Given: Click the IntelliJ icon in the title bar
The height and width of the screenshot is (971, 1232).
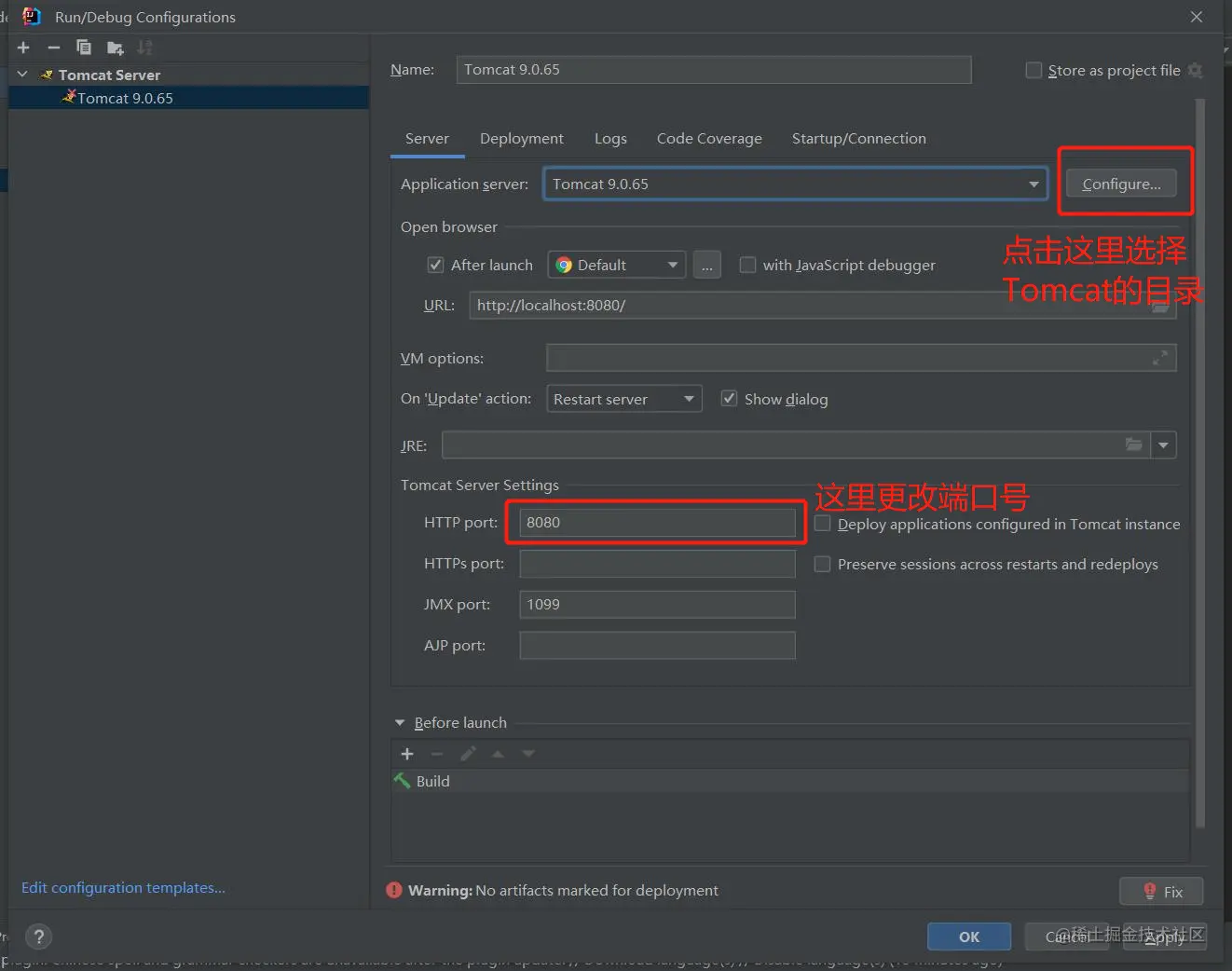Looking at the screenshot, I should (x=32, y=17).
